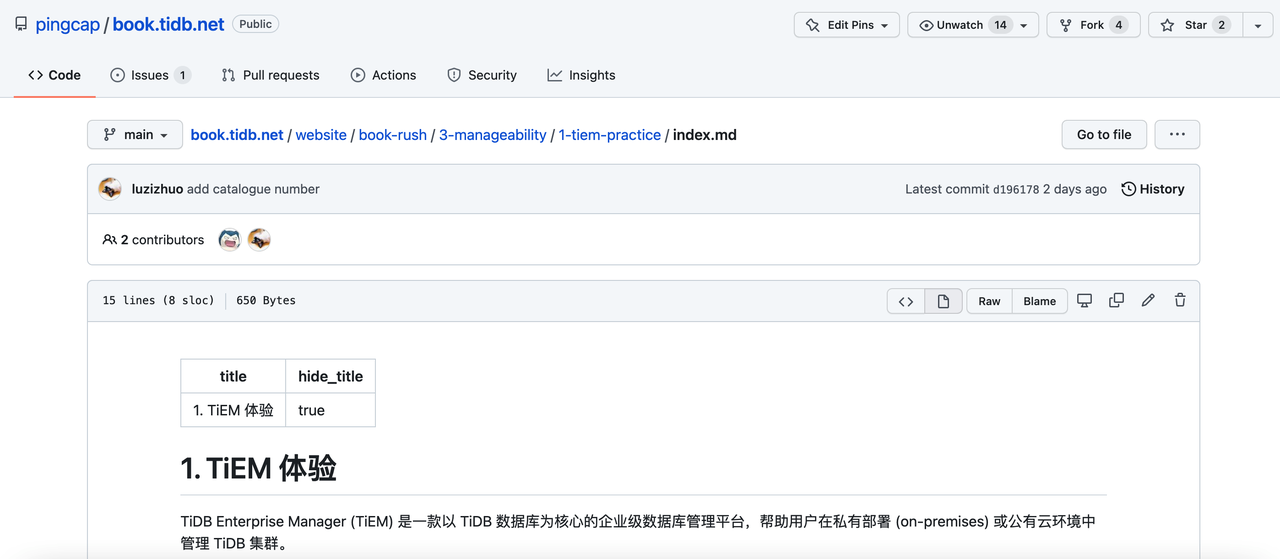Click the Public visibility label
This screenshot has height=559, width=1280.
(255, 24)
